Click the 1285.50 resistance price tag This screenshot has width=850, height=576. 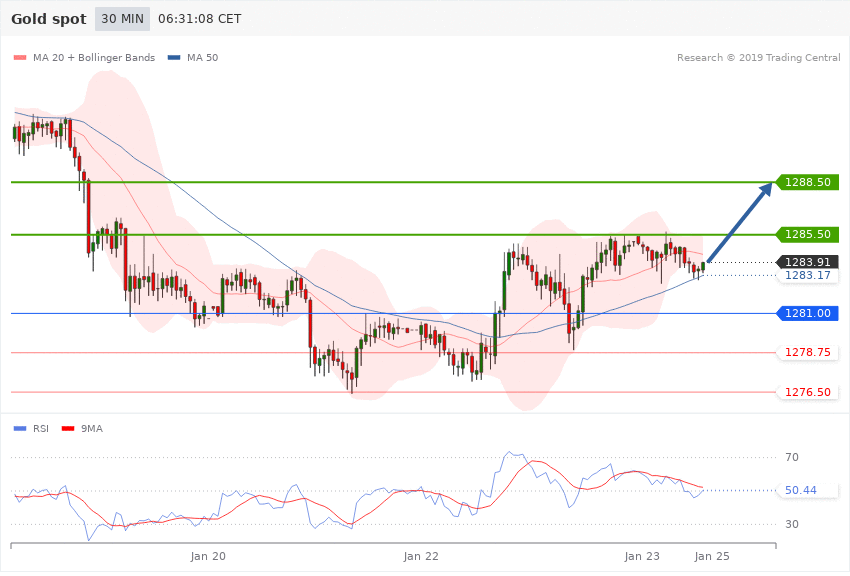(808, 234)
